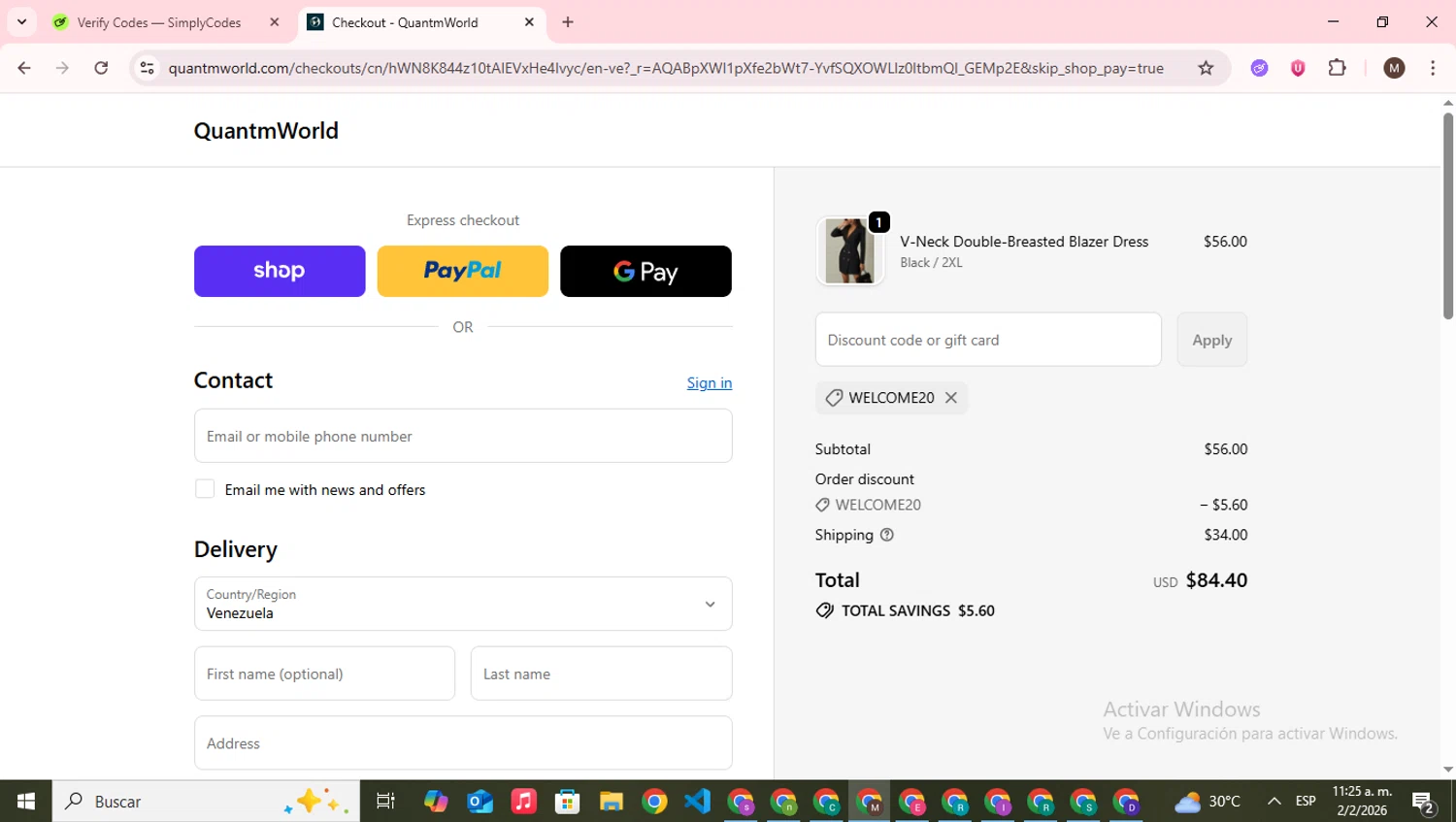The width and height of the screenshot is (1456, 822).
Task: Choose Google Pay express checkout
Action: click(645, 271)
